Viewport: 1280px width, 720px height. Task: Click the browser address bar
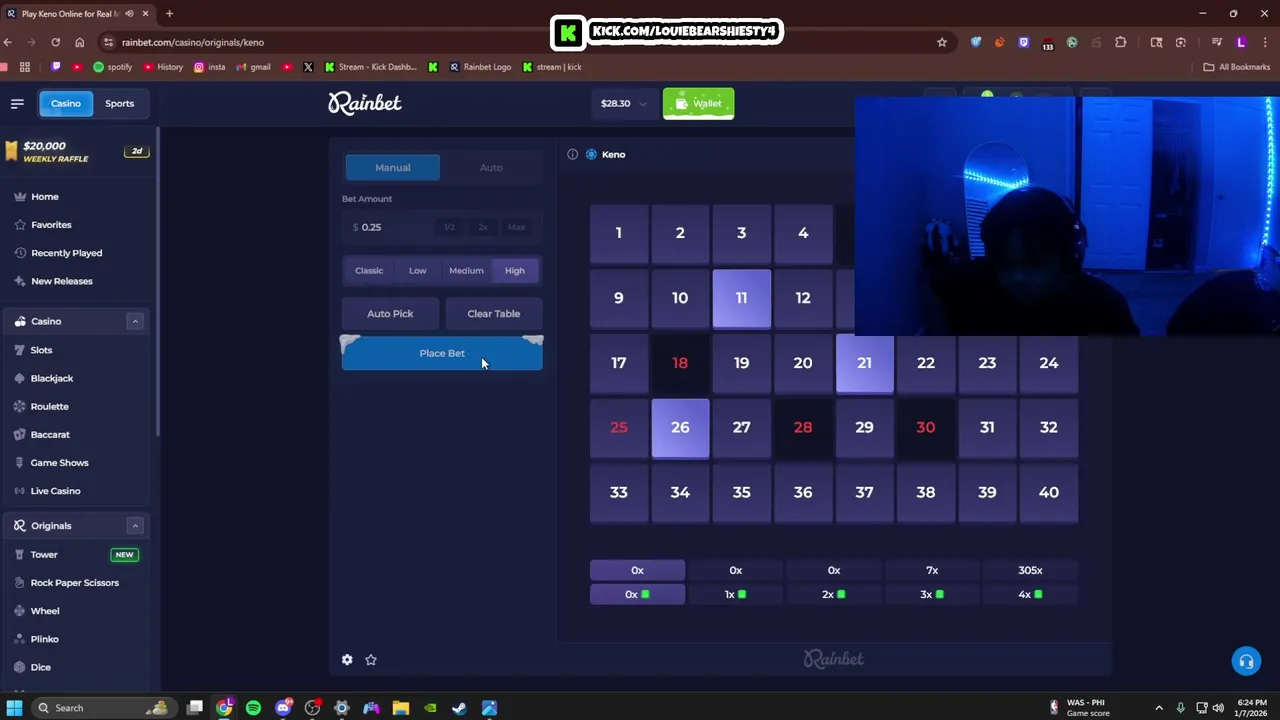click(x=520, y=42)
